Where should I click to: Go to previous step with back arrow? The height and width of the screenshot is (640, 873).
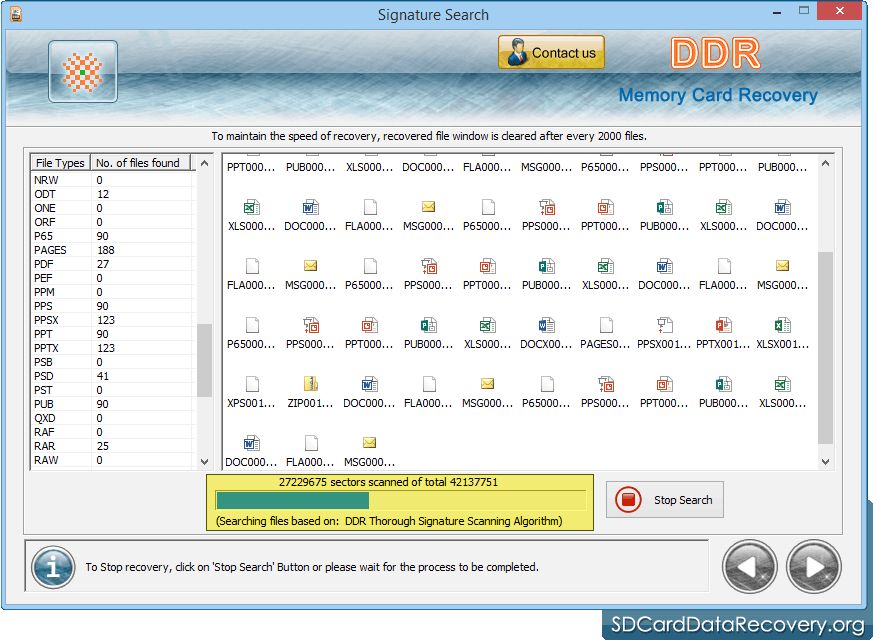(x=749, y=568)
